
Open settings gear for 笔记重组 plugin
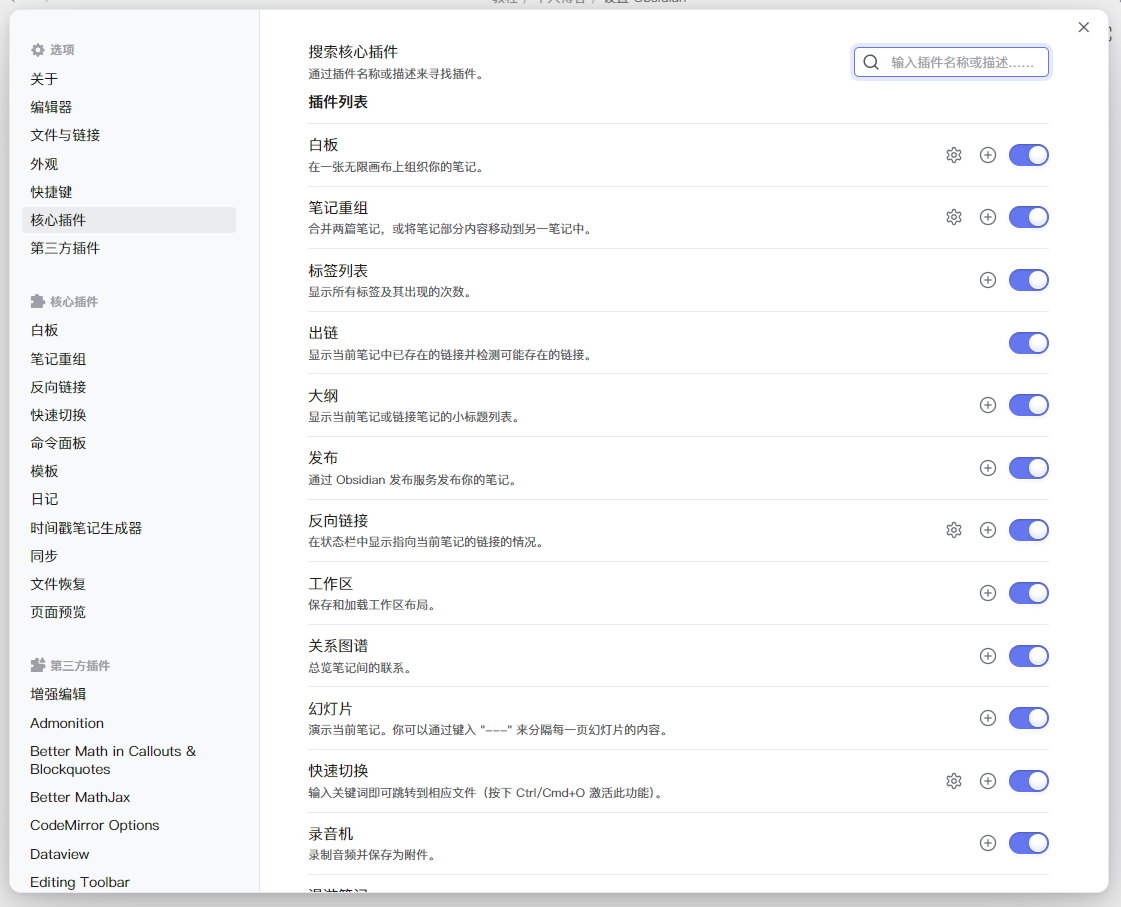953,217
